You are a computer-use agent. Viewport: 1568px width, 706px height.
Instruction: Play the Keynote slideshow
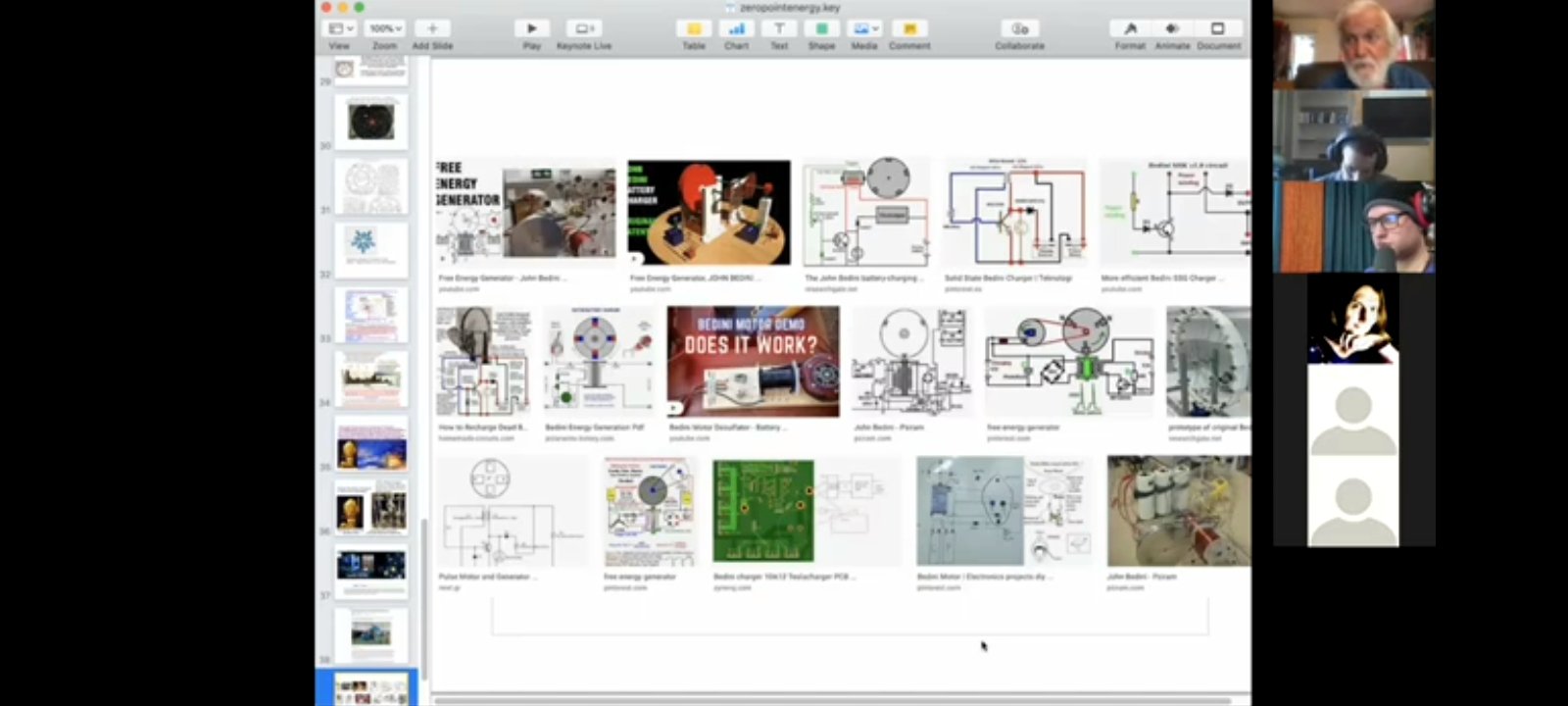(531, 29)
